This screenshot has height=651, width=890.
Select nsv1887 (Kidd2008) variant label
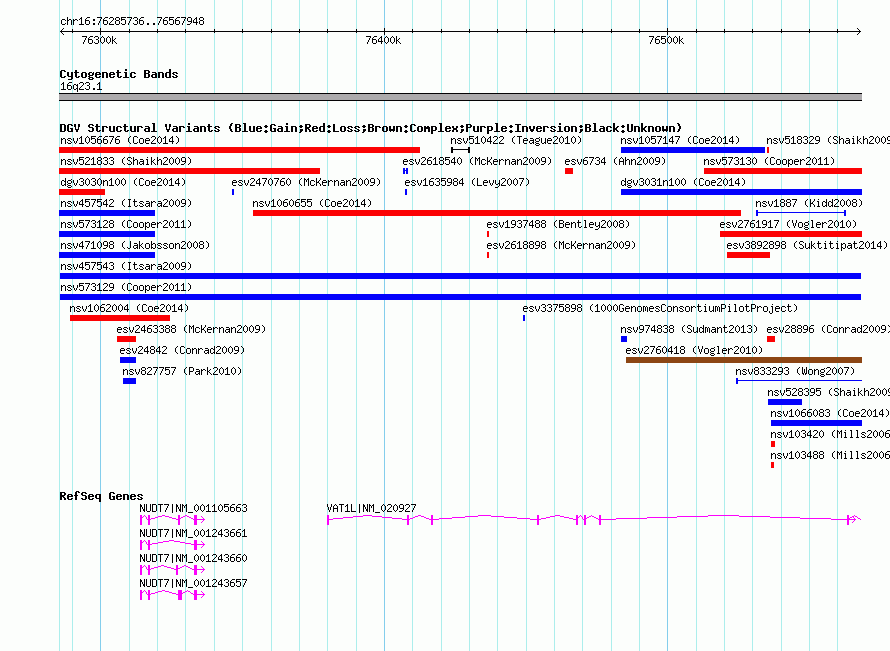[x=809, y=203]
